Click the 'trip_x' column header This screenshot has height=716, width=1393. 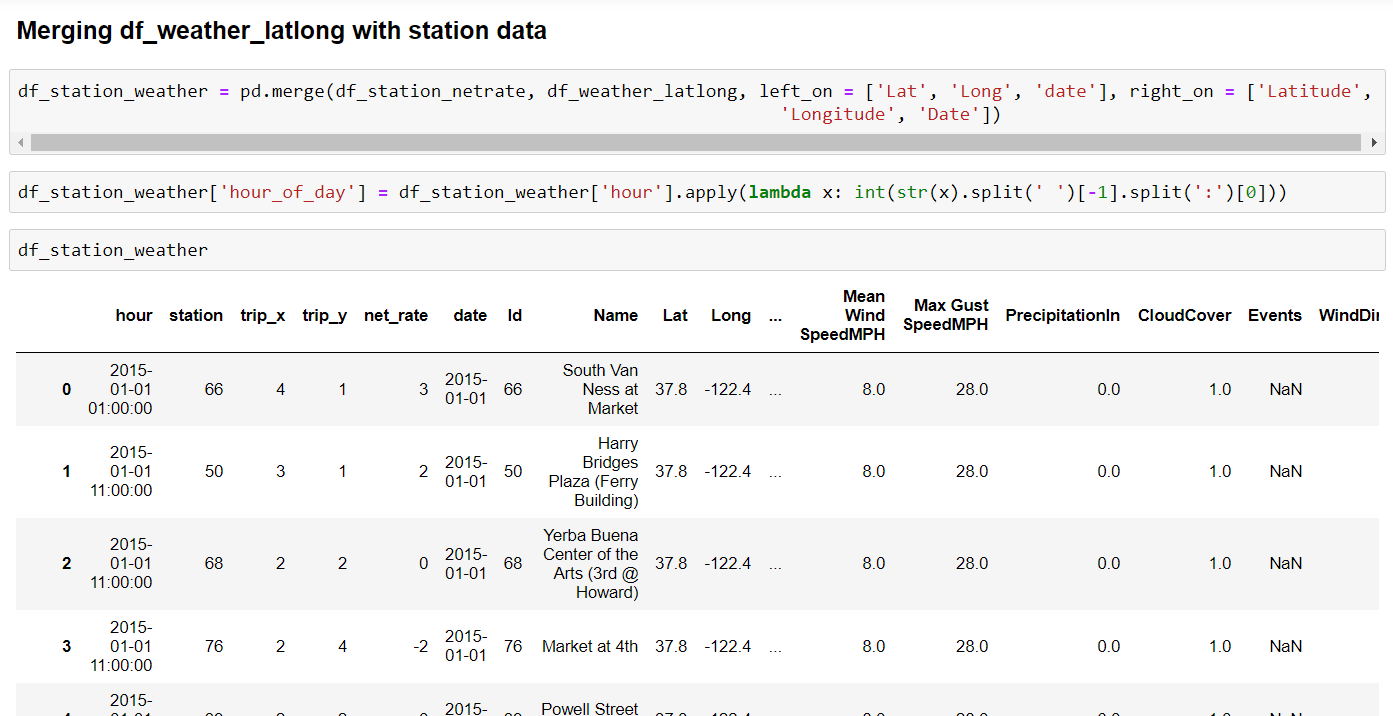263,316
